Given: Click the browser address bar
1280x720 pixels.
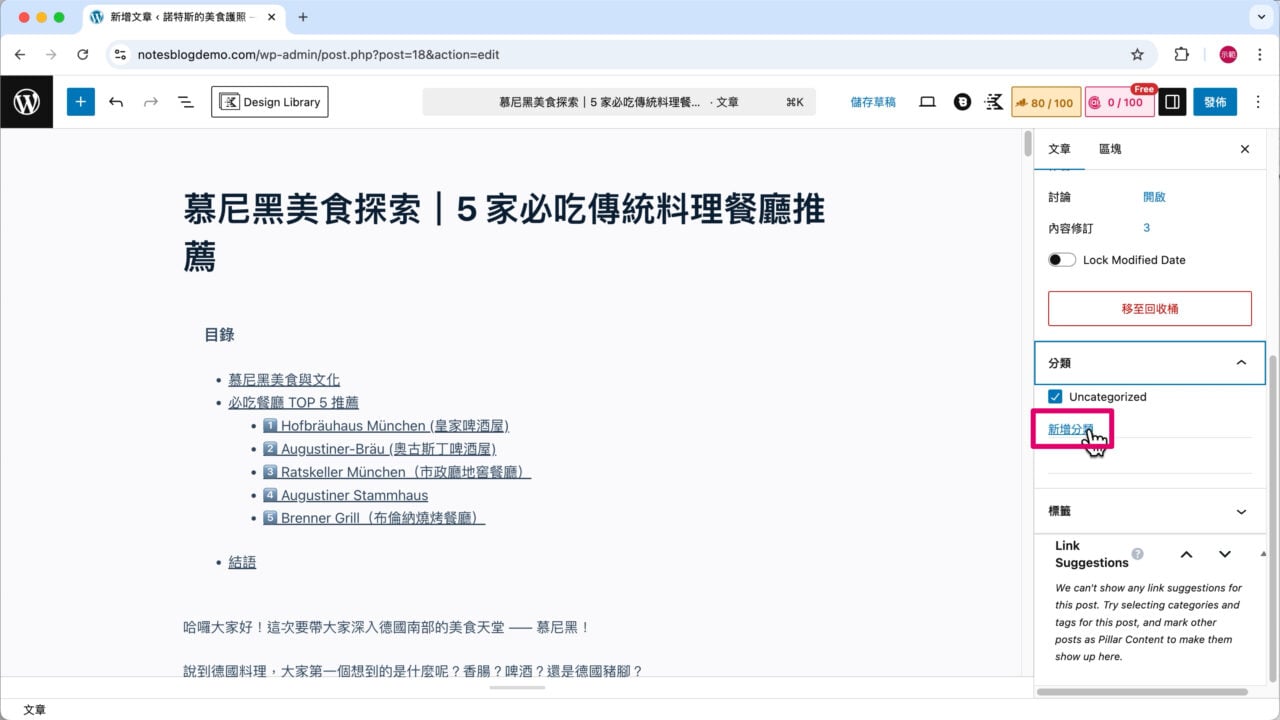Looking at the screenshot, I should [400, 55].
